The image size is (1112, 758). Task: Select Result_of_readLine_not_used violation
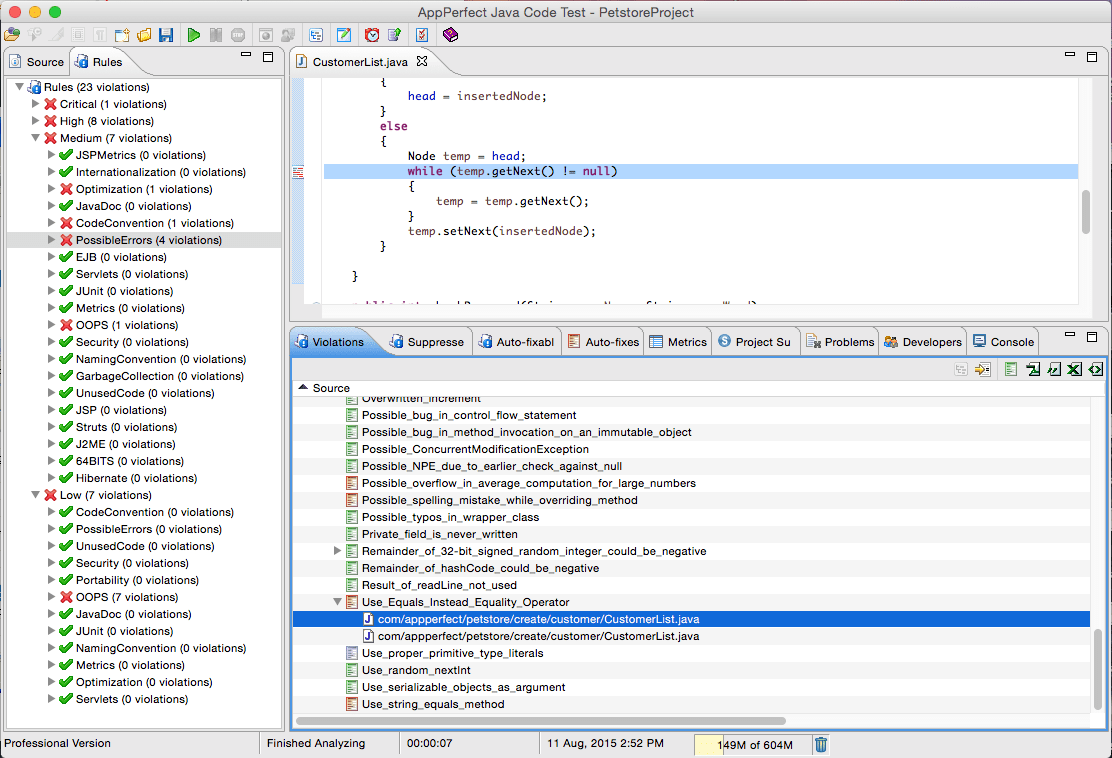click(x=439, y=585)
